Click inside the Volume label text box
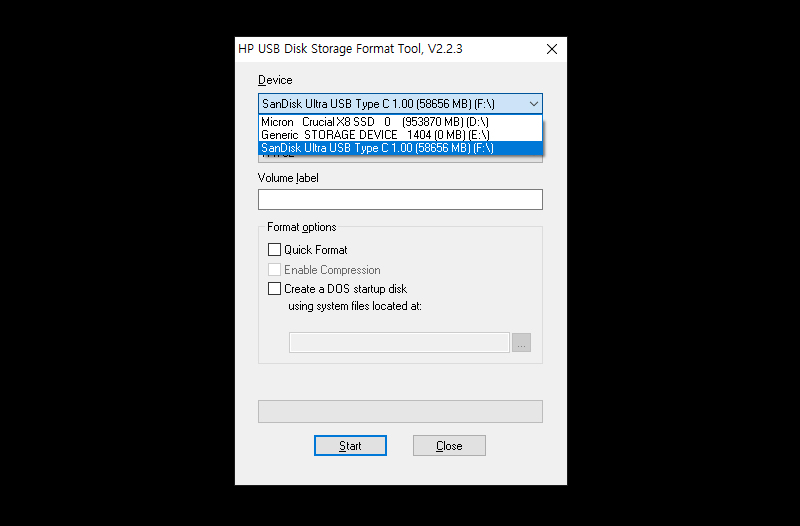 [x=400, y=200]
